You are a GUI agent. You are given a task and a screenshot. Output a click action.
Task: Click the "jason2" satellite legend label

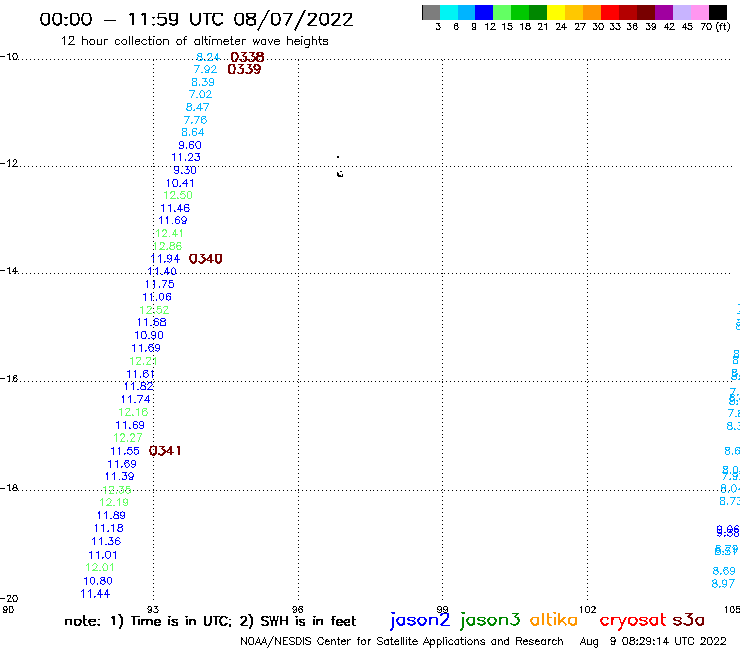click(x=420, y=620)
